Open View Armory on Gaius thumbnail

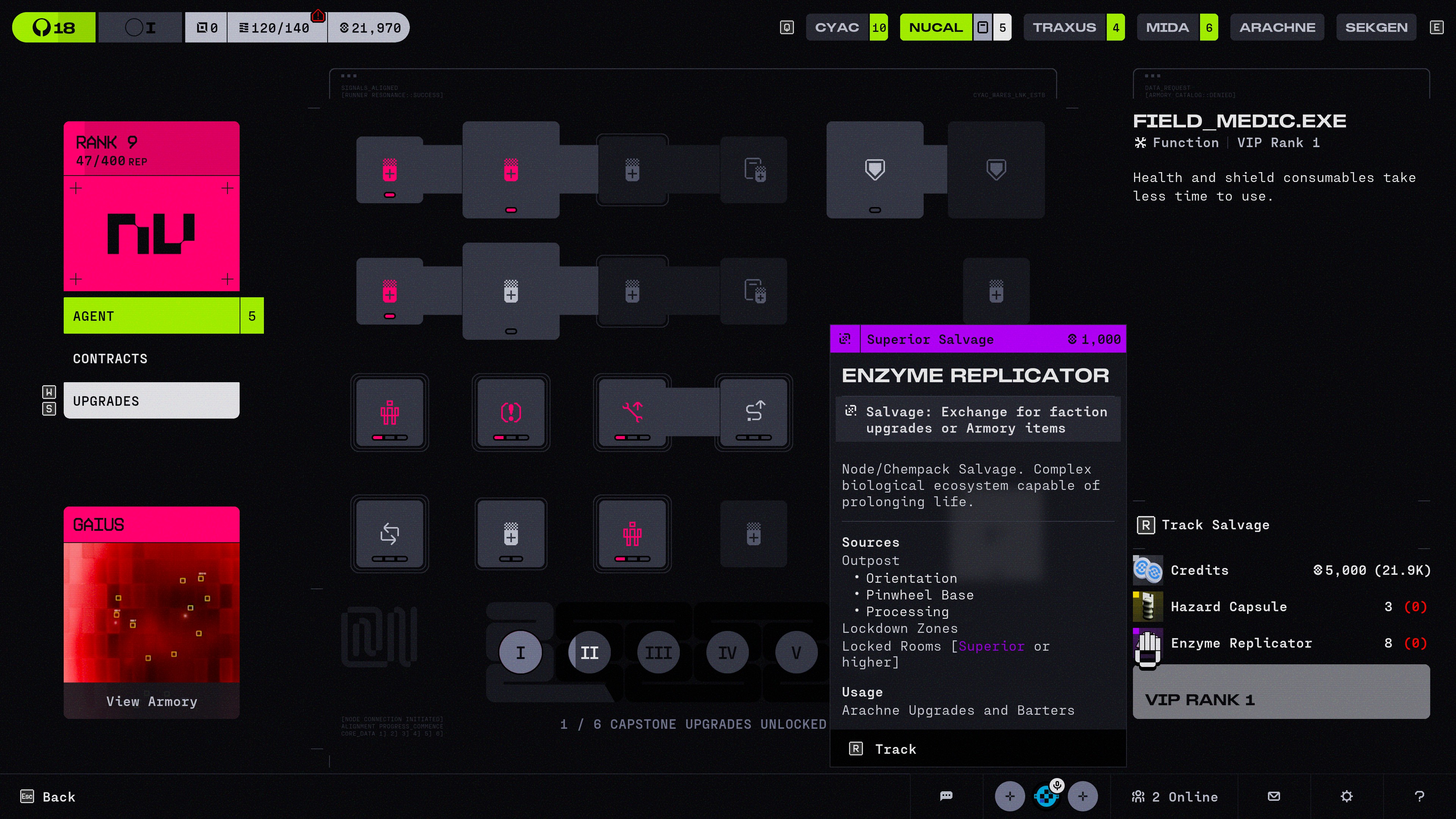point(152,701)
